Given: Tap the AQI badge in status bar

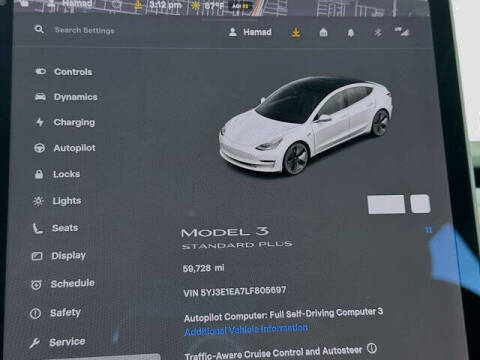Looking at the screenshot, I should pos(240,6).
